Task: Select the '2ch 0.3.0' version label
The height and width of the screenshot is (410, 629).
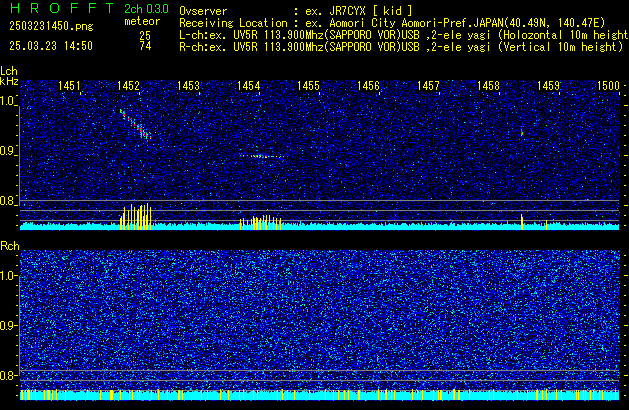Action: coord(146,8)
